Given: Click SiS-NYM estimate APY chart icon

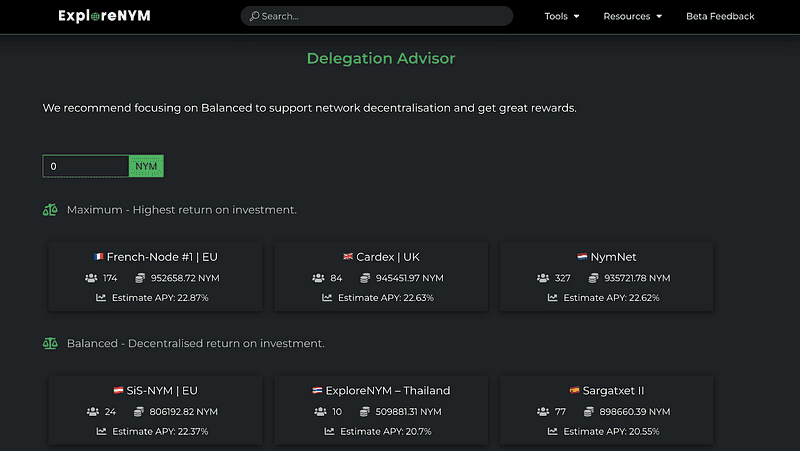Looking at the screenshot, I should pos(101,431).
